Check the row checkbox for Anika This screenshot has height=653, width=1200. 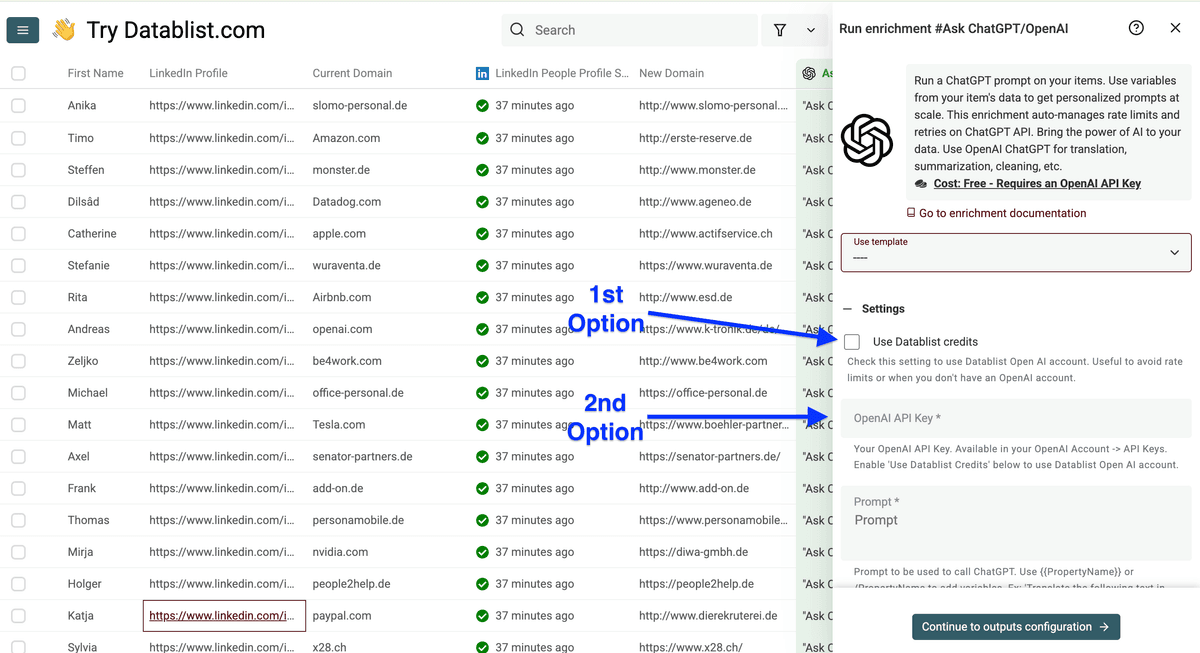(18, 105)
